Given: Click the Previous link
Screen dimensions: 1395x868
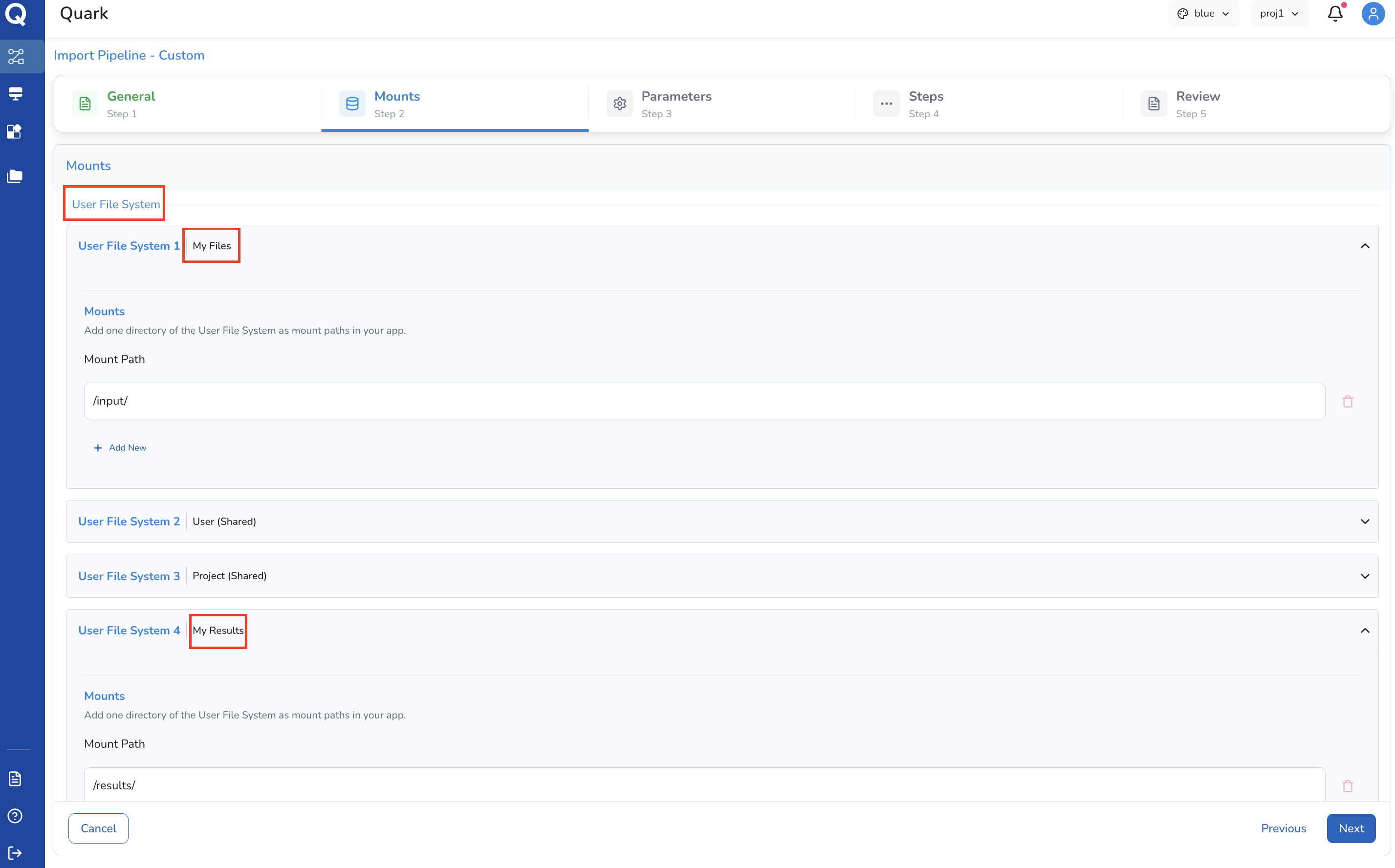Looking at the screenshot, I should tap(1284, 828).
